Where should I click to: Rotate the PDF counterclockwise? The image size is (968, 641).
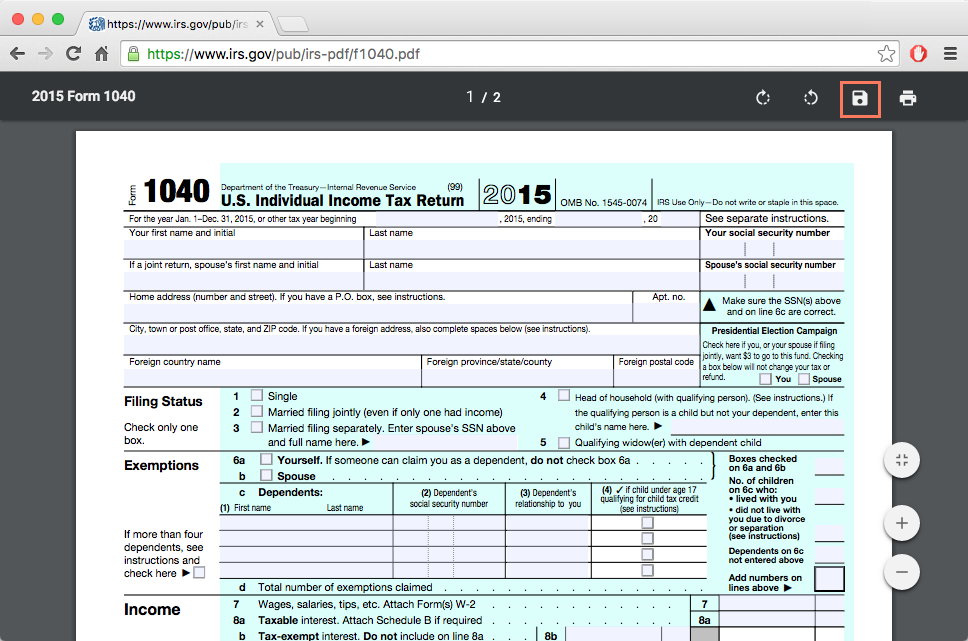coord(811,99)
